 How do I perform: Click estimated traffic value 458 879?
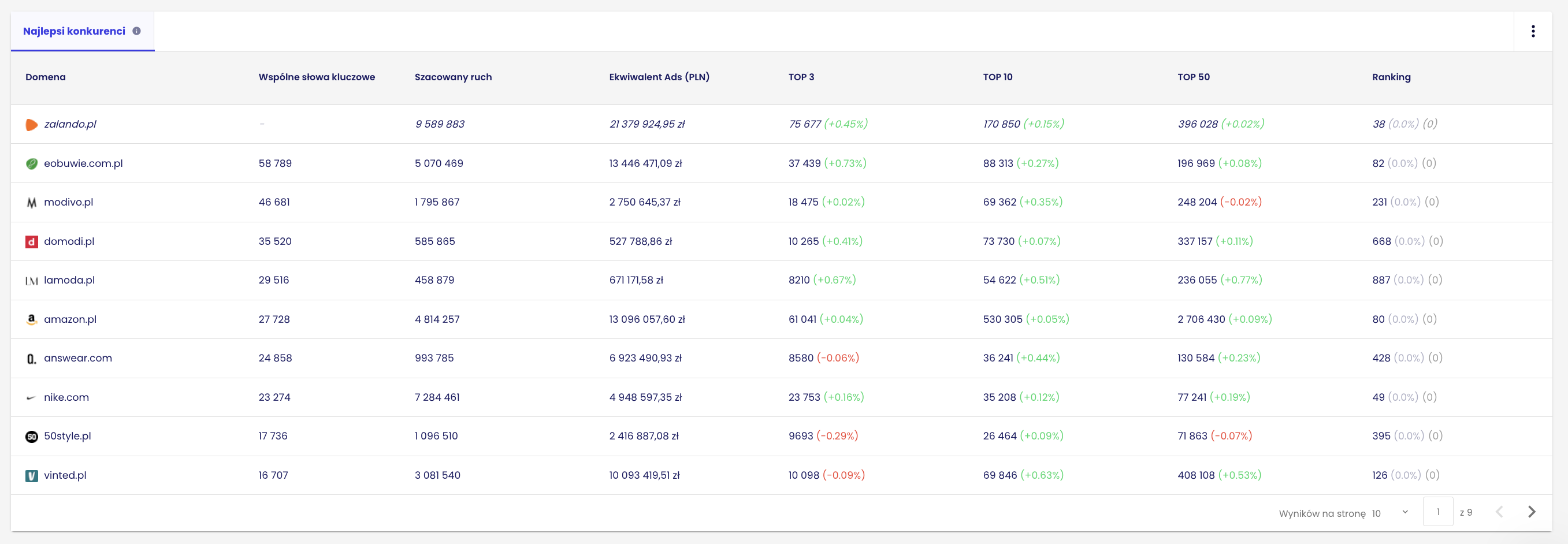click(x=434, y=280)
